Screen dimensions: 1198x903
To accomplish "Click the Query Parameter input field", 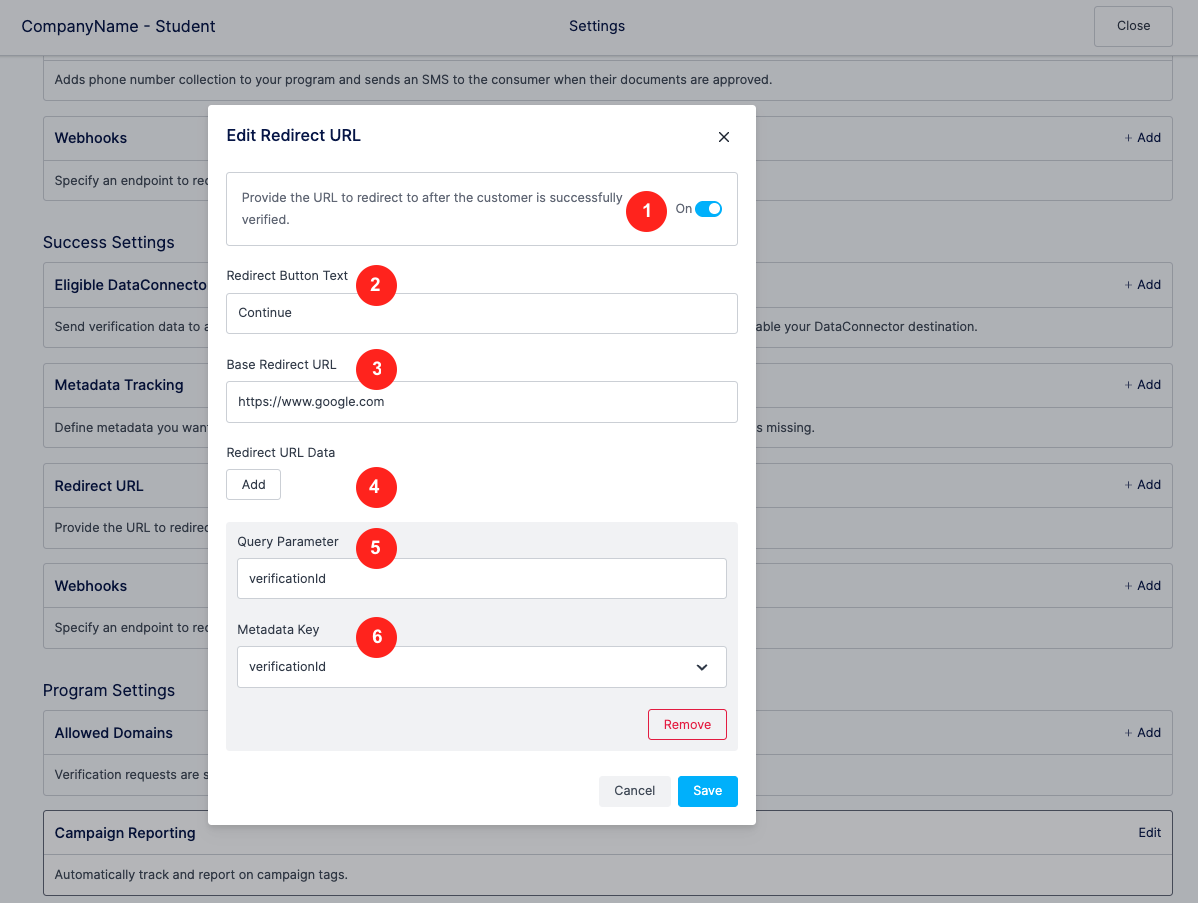I will pos(481,578).
